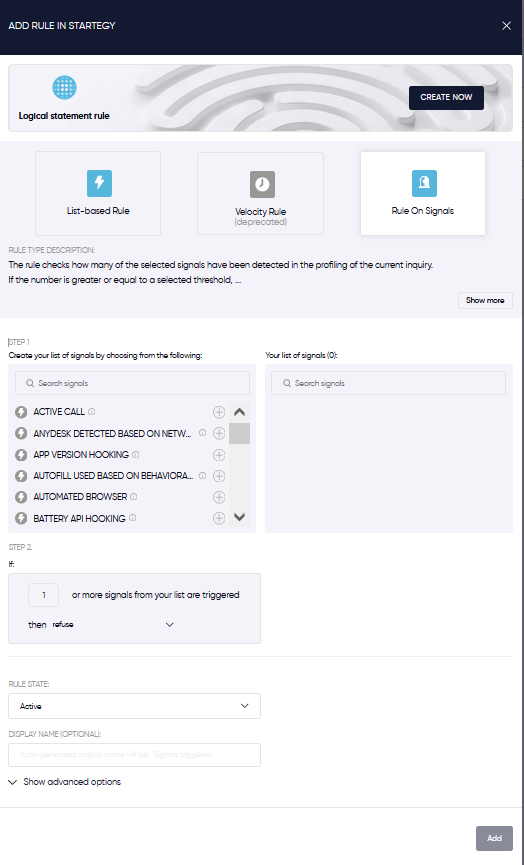This screenshot has width=524, height=865.
Task: Add APP VERSION HOOKING signal plus icon
Action: coord(219,455)
